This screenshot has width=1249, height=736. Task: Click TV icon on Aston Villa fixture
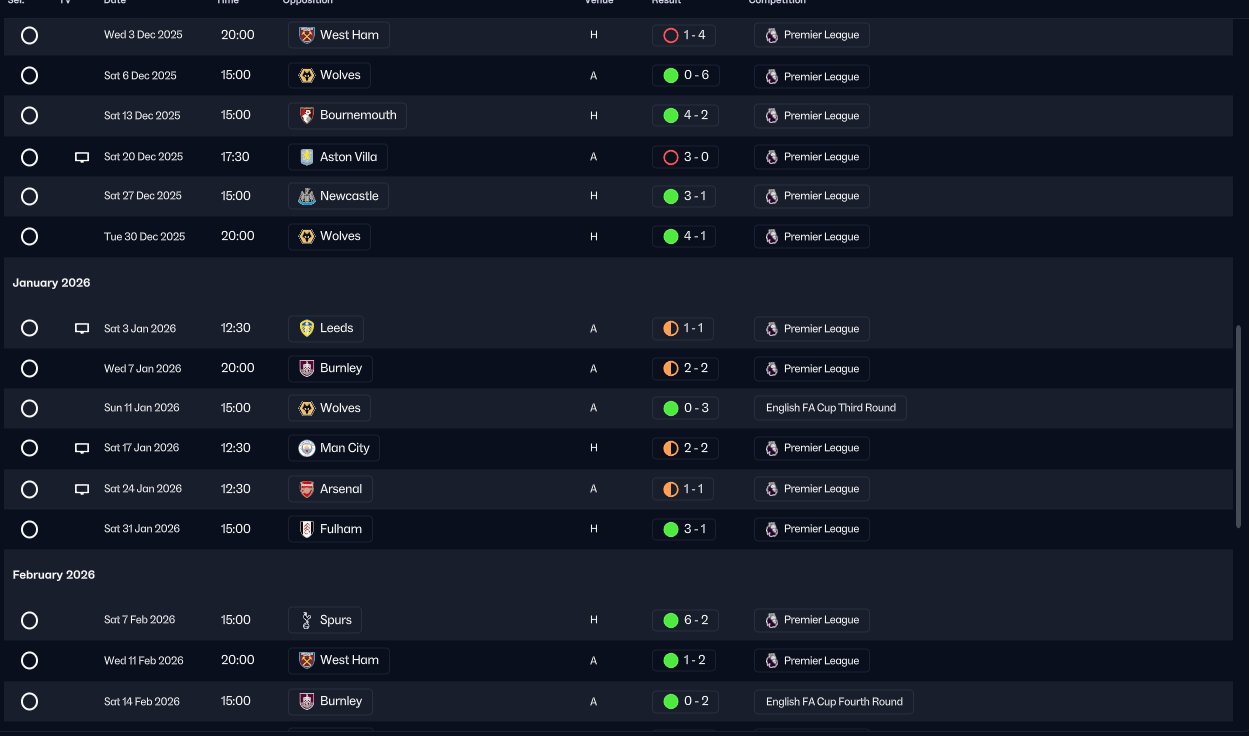click(x=83, y=157)
